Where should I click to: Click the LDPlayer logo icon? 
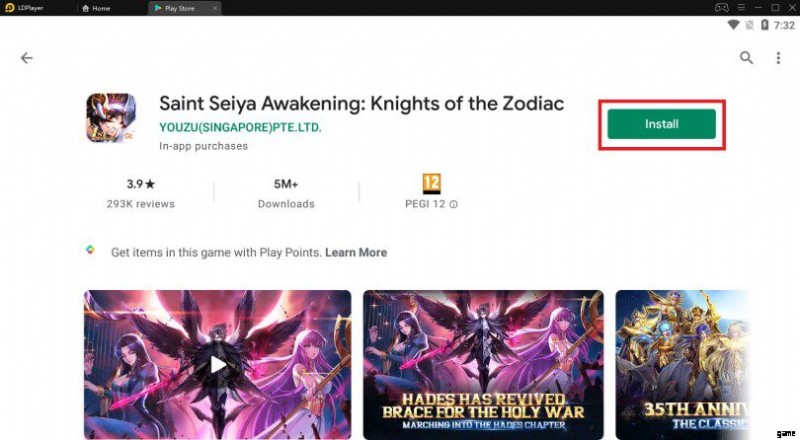[10, 7]
